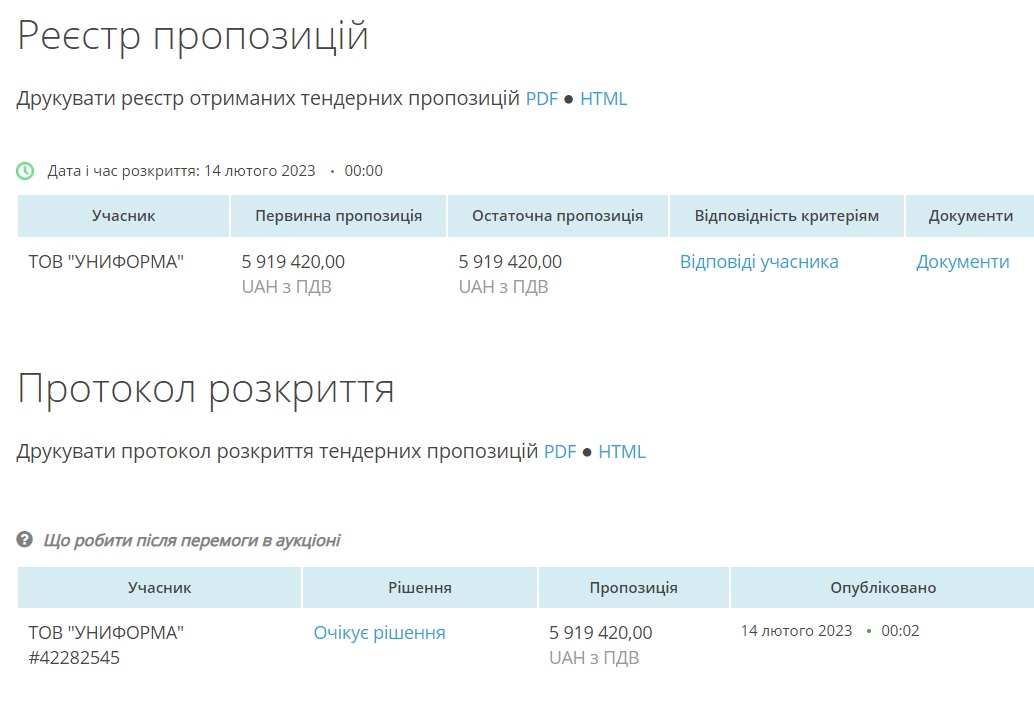Select ТОВ "УНИФОРМА" in registry table
This screenshot has width=1034, height=702.
(x=106, y=262)
